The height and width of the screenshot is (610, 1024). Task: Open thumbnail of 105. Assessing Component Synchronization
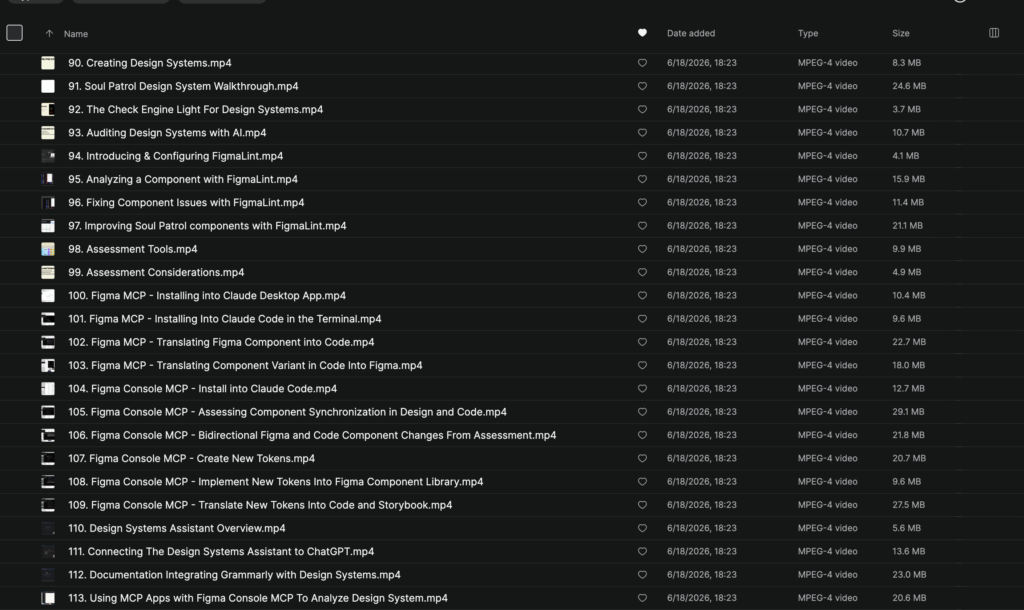48,412
